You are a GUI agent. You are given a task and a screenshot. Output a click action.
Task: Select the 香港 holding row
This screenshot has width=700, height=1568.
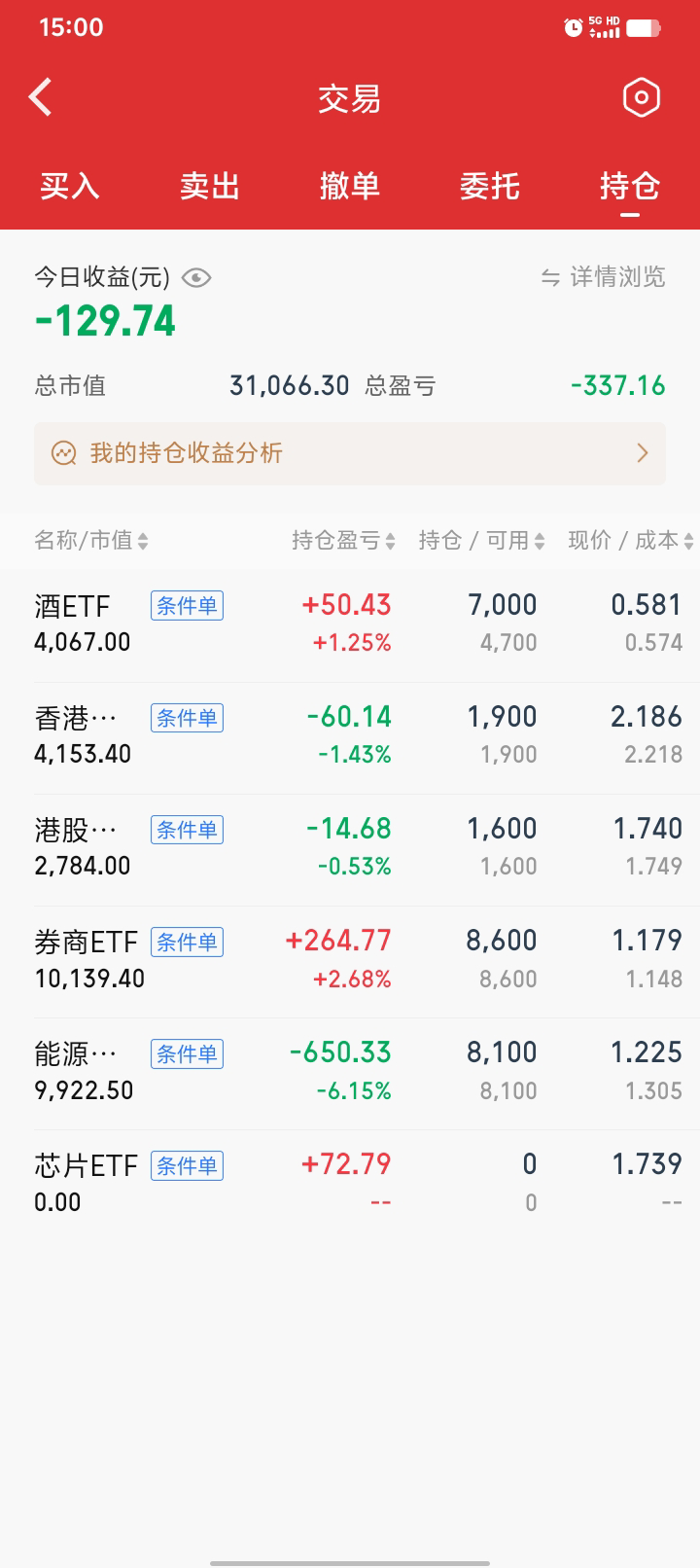(x=350, y=735)
